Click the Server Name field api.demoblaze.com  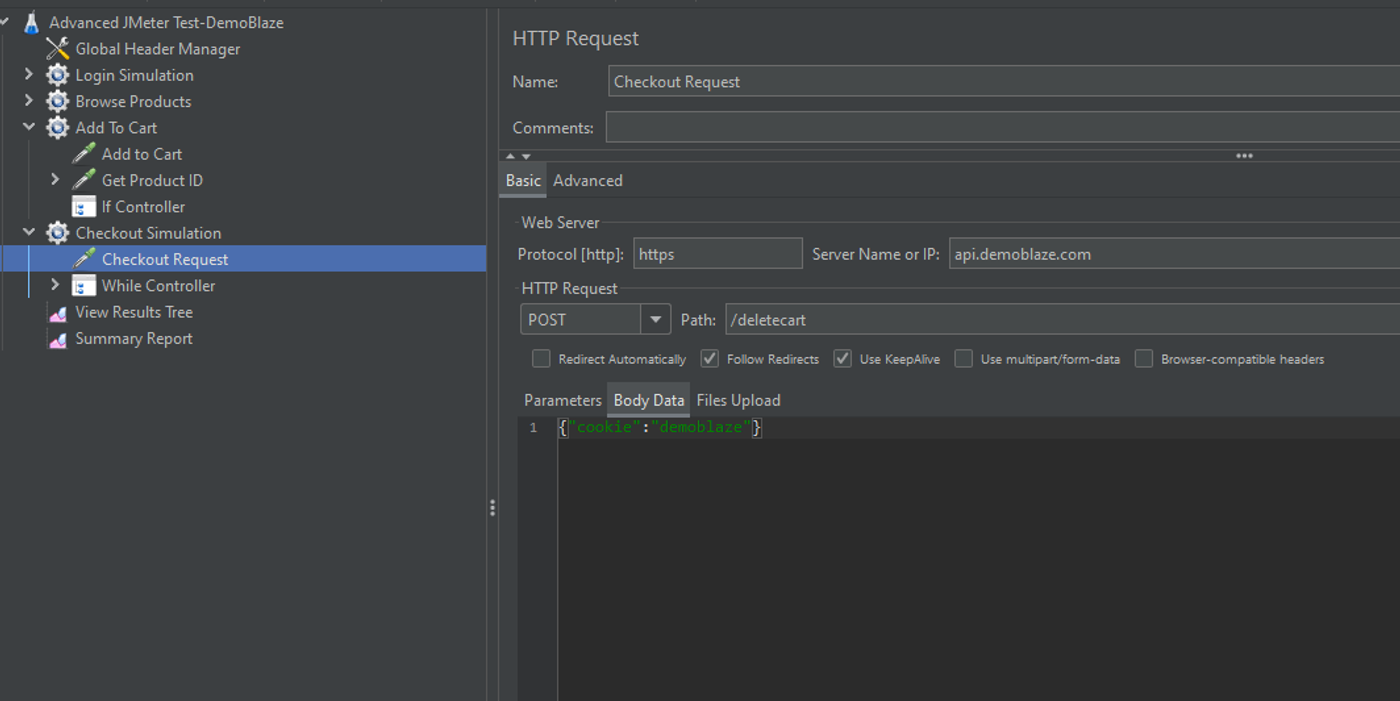point(1175,254)
